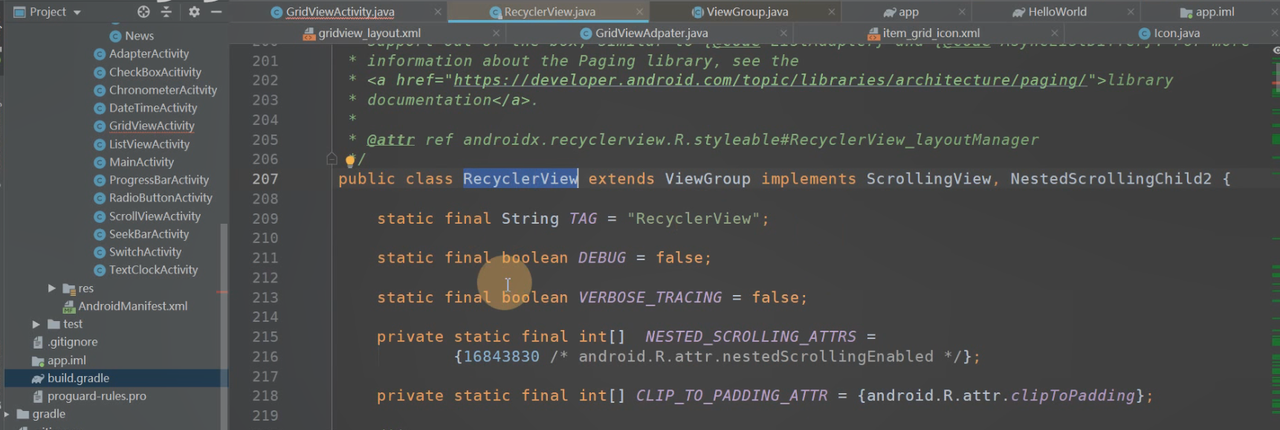Click the highlighted RecyclerView class name
Viewport: 1280px width, 430px height.
520,179
